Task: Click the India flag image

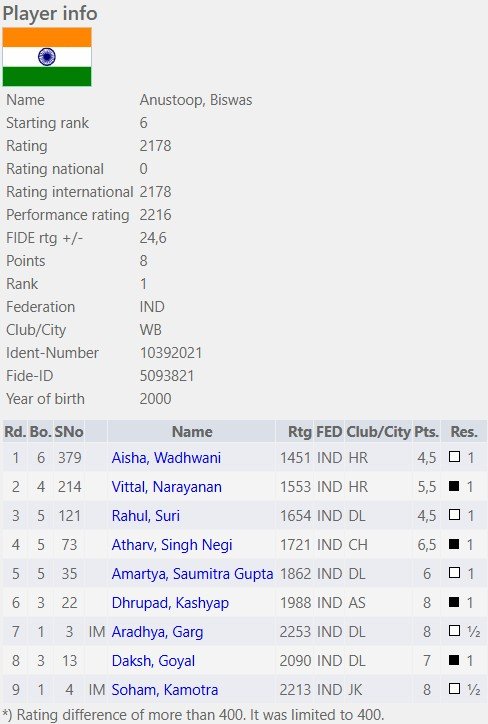Action: [x=47, y=57]
